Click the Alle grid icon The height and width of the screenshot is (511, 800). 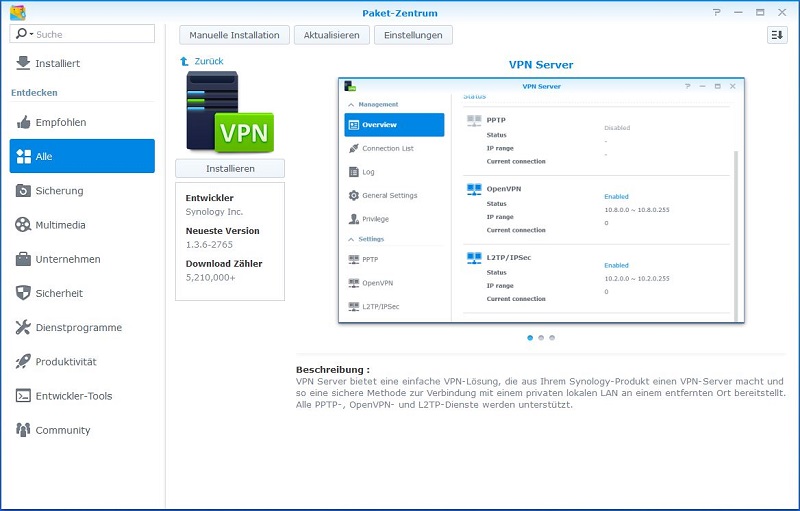23,157
